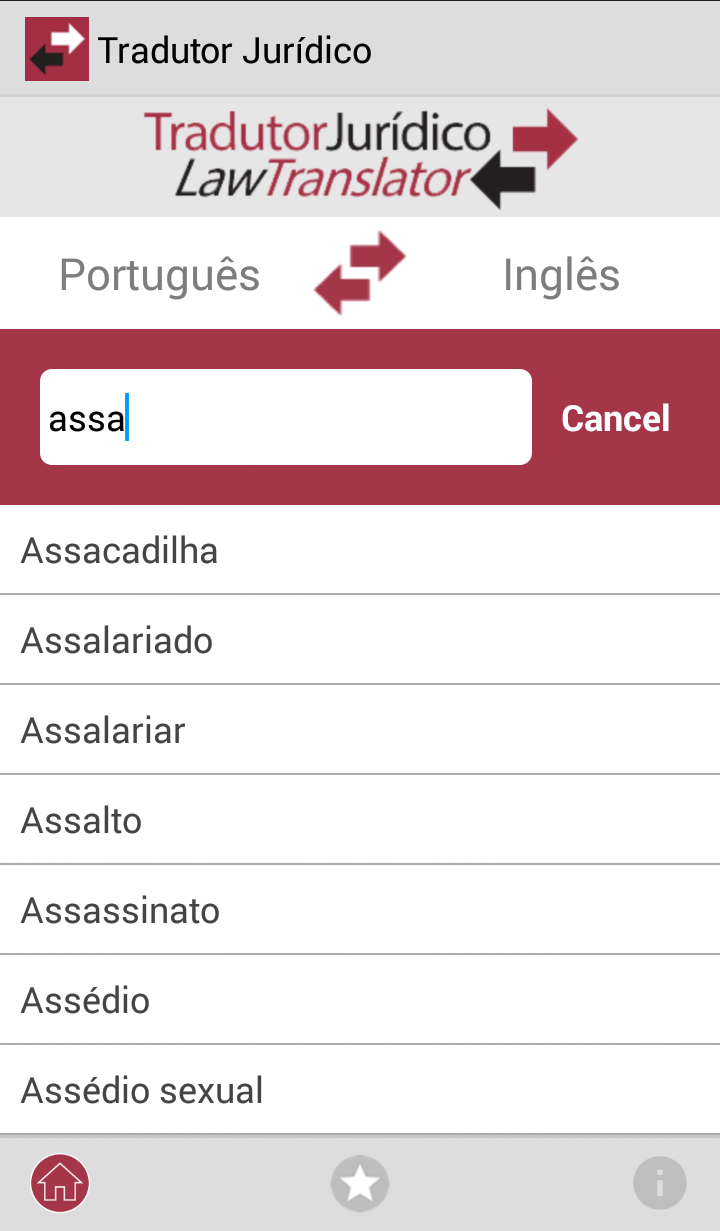720x1231 pixels.
Task: Open the Assalariado entry
Action: tap(360, 640)
